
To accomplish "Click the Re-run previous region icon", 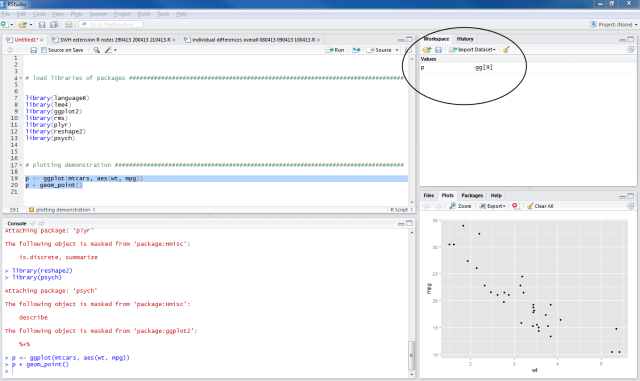I will point(356,50).
